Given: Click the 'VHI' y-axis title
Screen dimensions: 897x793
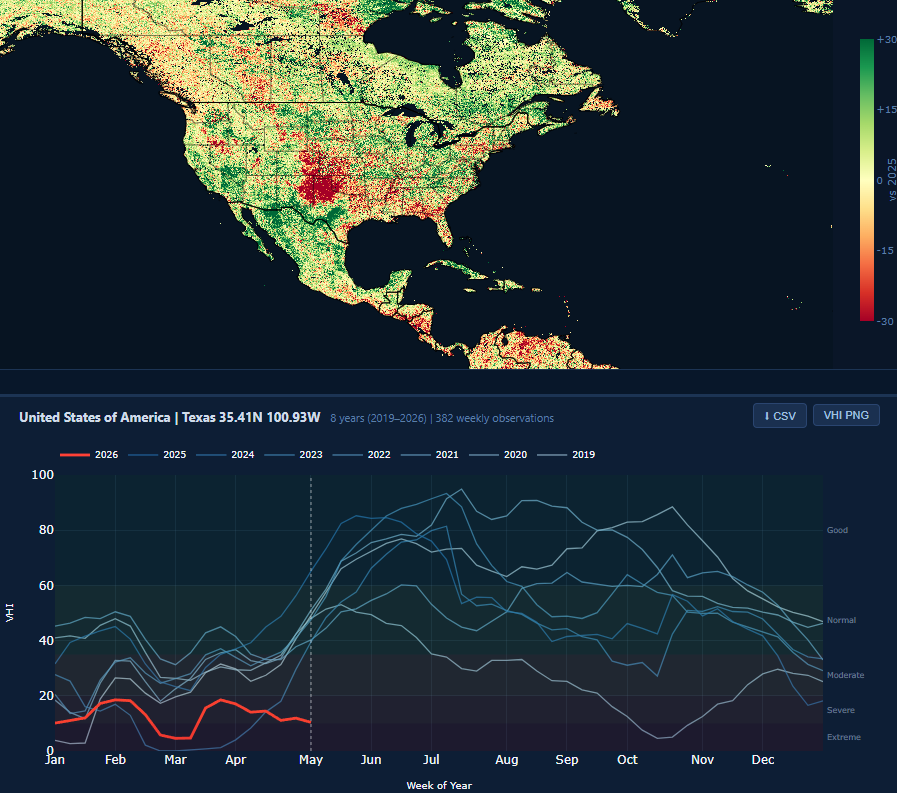Looking at the screenshot, I should click(10, 613).
